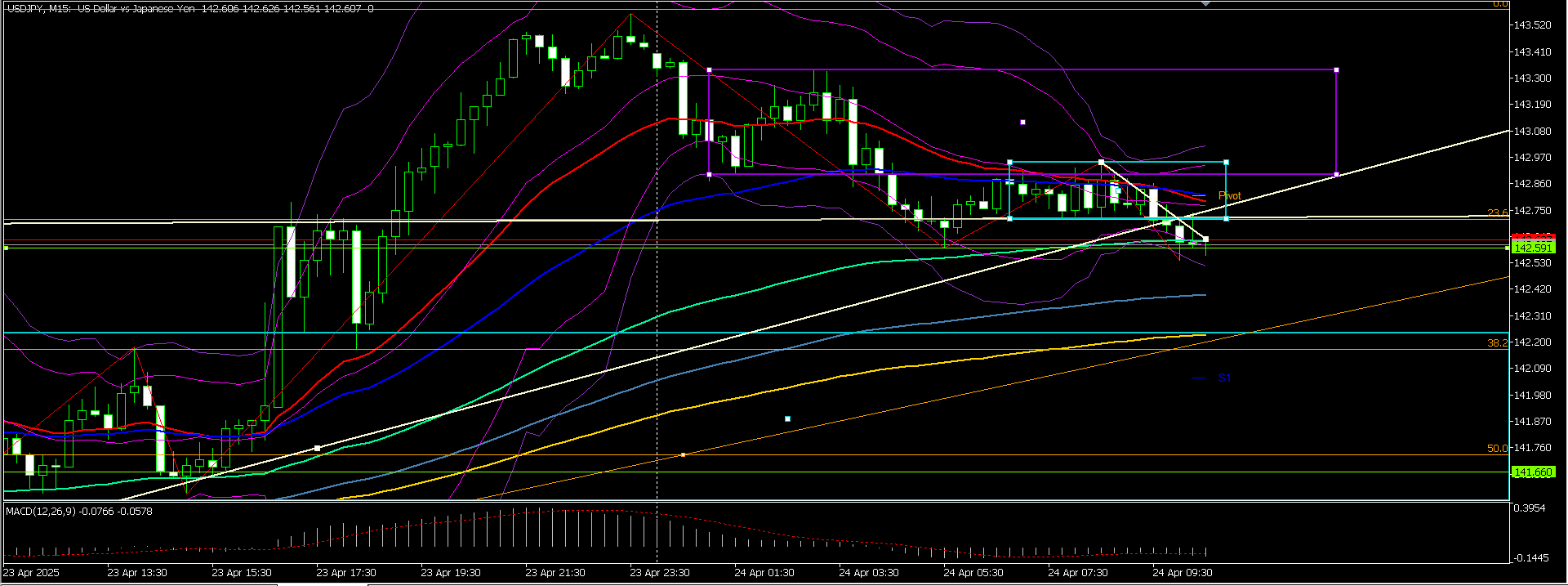Viewport: 1568px width, 586px height.
Task: Select the purple rectangle's center point marker
Action: [x=1022, y=123]
